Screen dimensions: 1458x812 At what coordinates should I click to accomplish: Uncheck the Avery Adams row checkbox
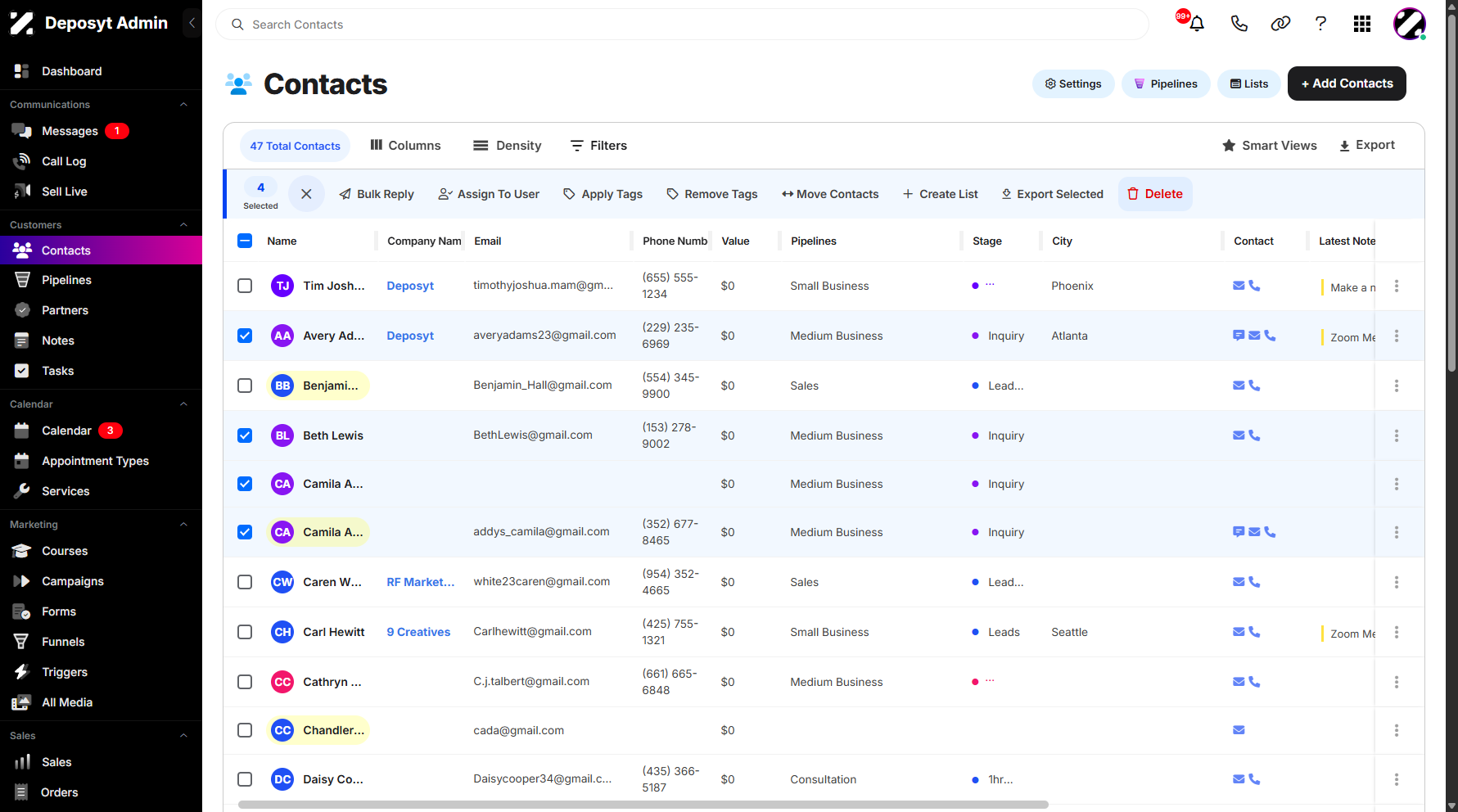(245, 336)
